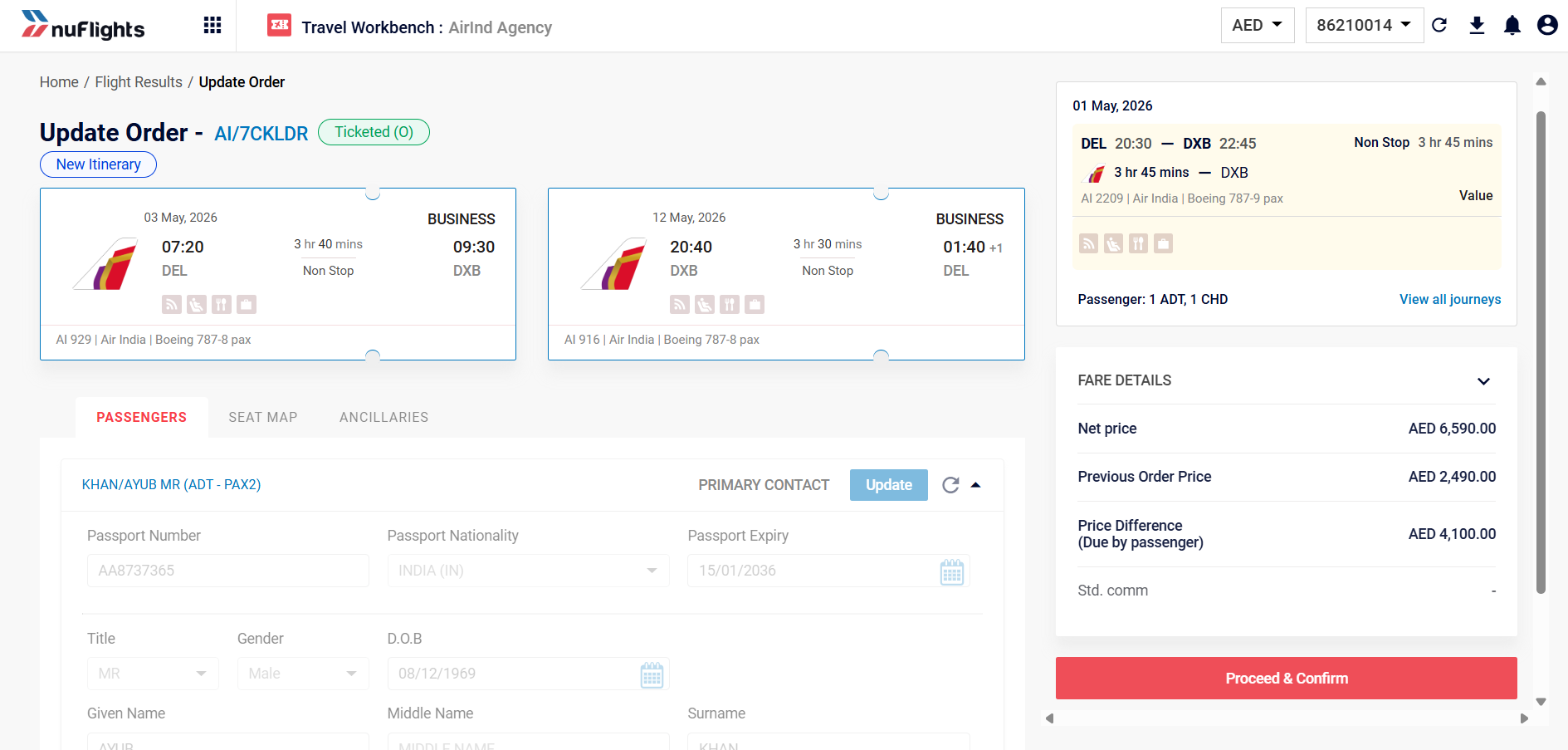The image size is (1568, 750).
Task: Click baggage amenity icon on AI 2209 journey
Action: [x=1164, y=243]
